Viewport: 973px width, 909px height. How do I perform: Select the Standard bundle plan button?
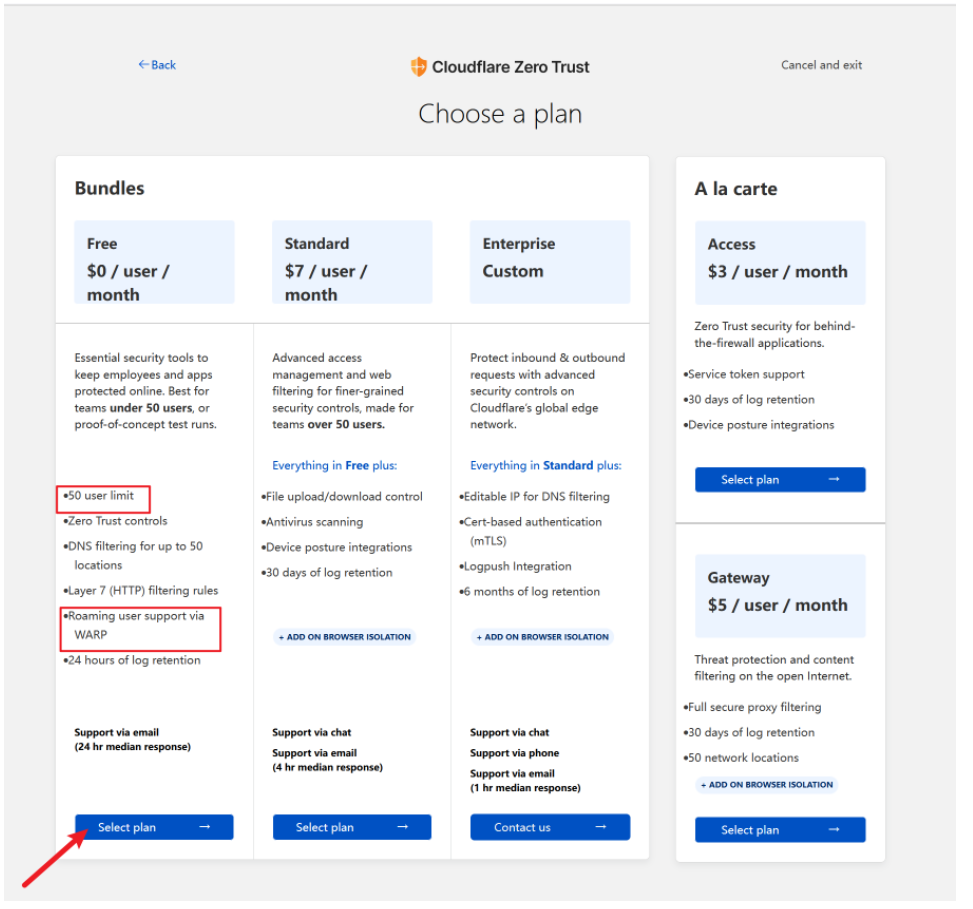pyautogui.click(x=352, y=827)
